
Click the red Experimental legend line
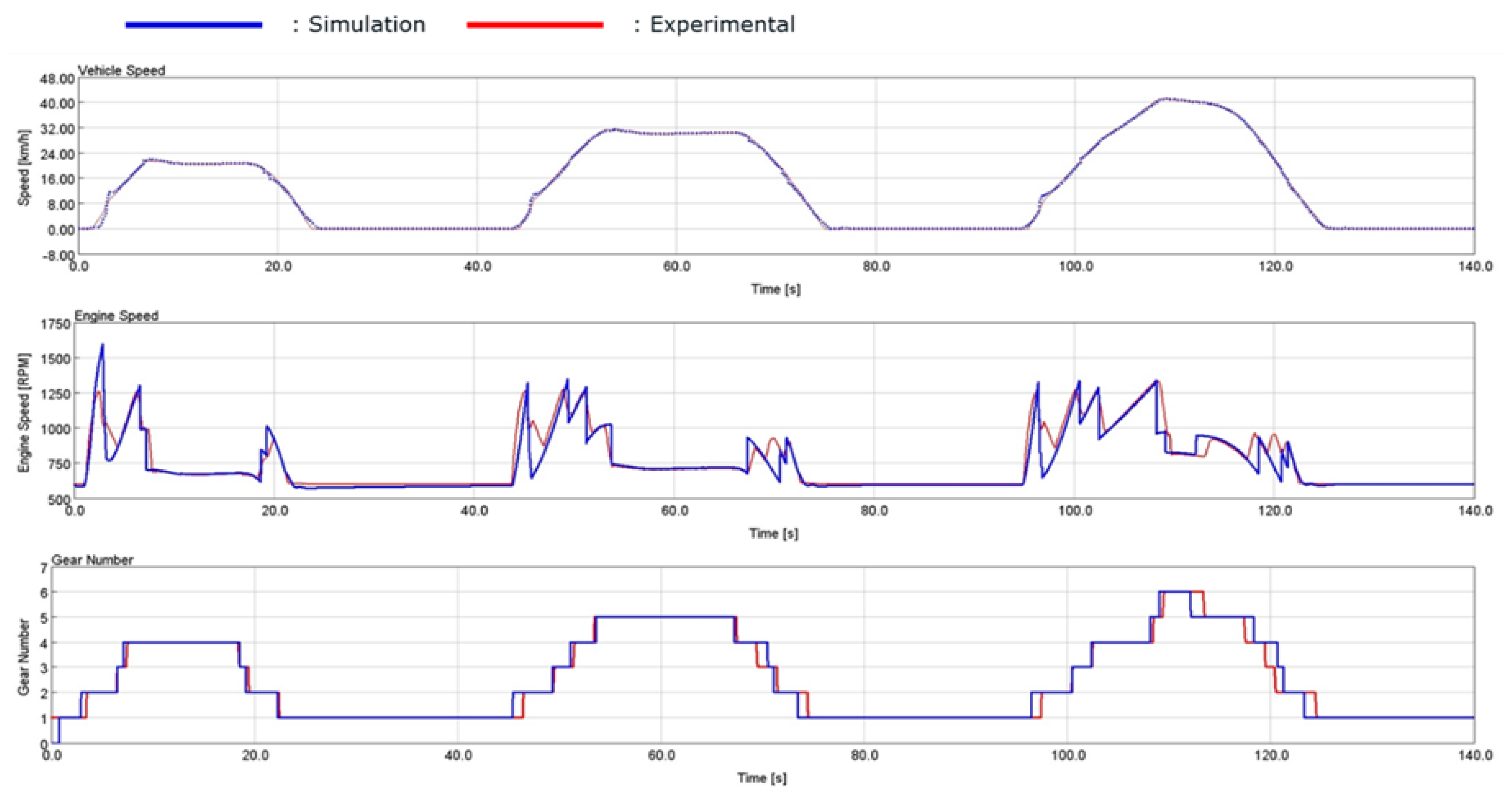pos(535,25)
